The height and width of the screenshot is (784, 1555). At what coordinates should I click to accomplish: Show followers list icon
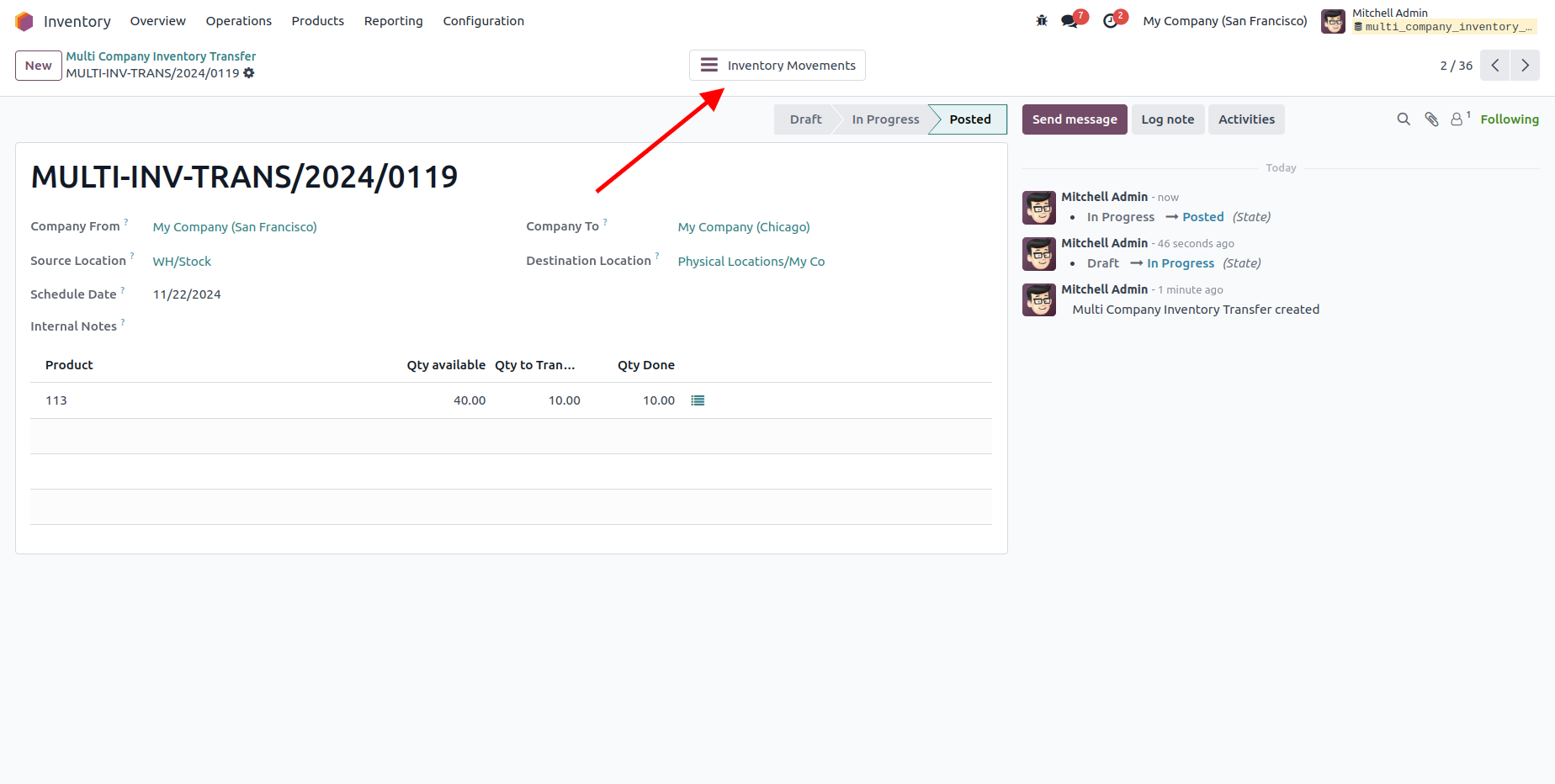(1457, 119)
